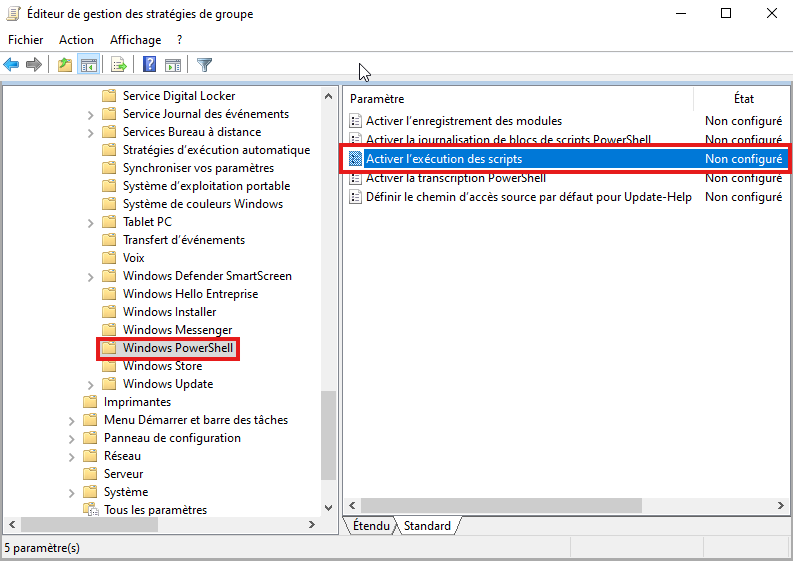Switch to the Étendu tab

371,526
